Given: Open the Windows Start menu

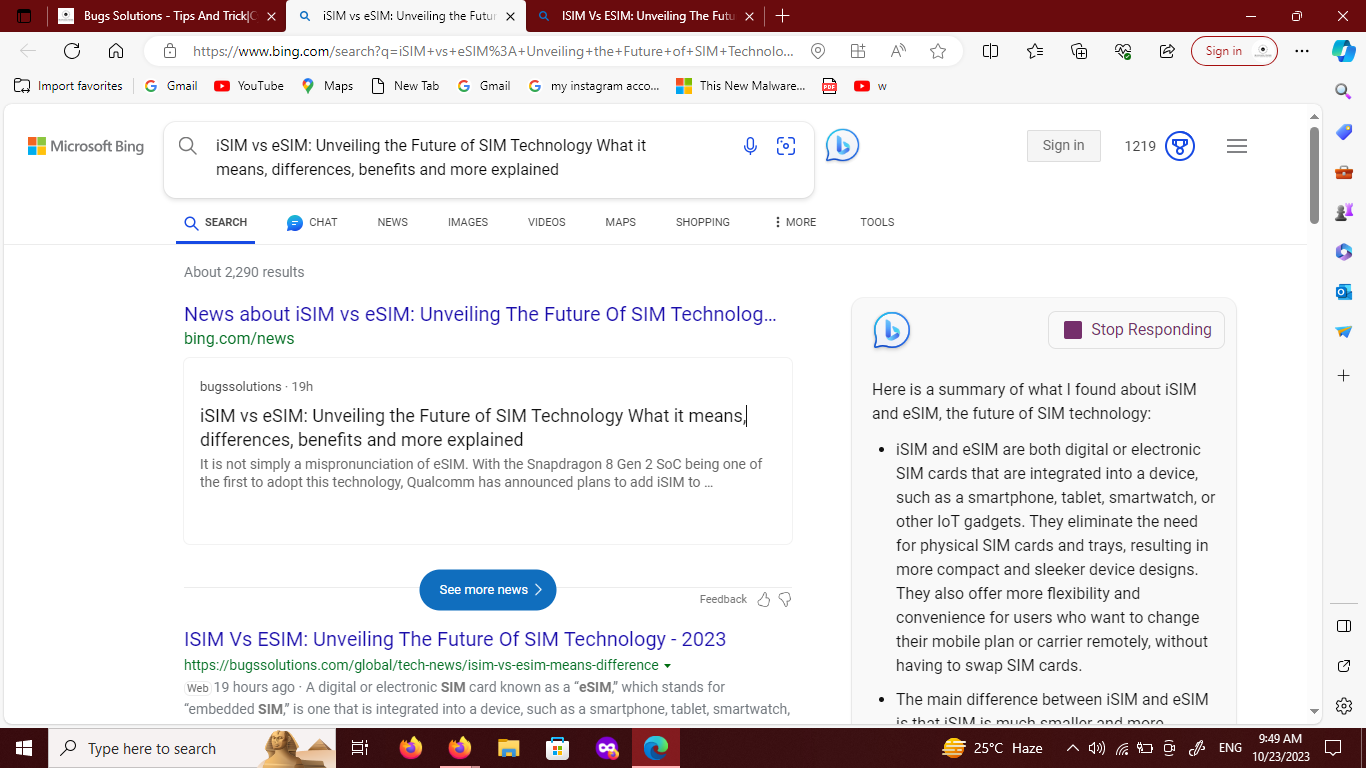Looking at the screenshot, I should [x=24, y=748].
